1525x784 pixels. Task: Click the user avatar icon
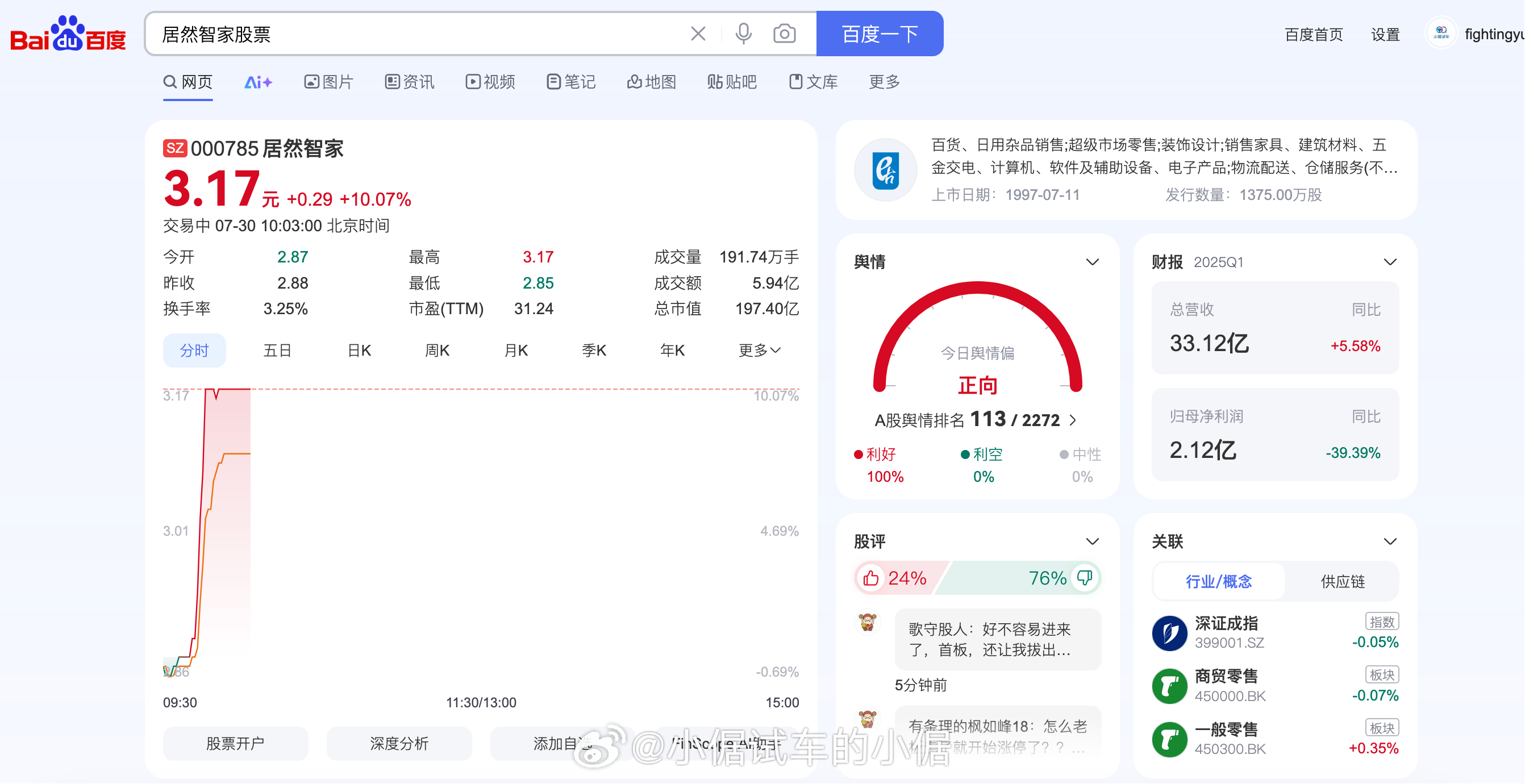1440,33
